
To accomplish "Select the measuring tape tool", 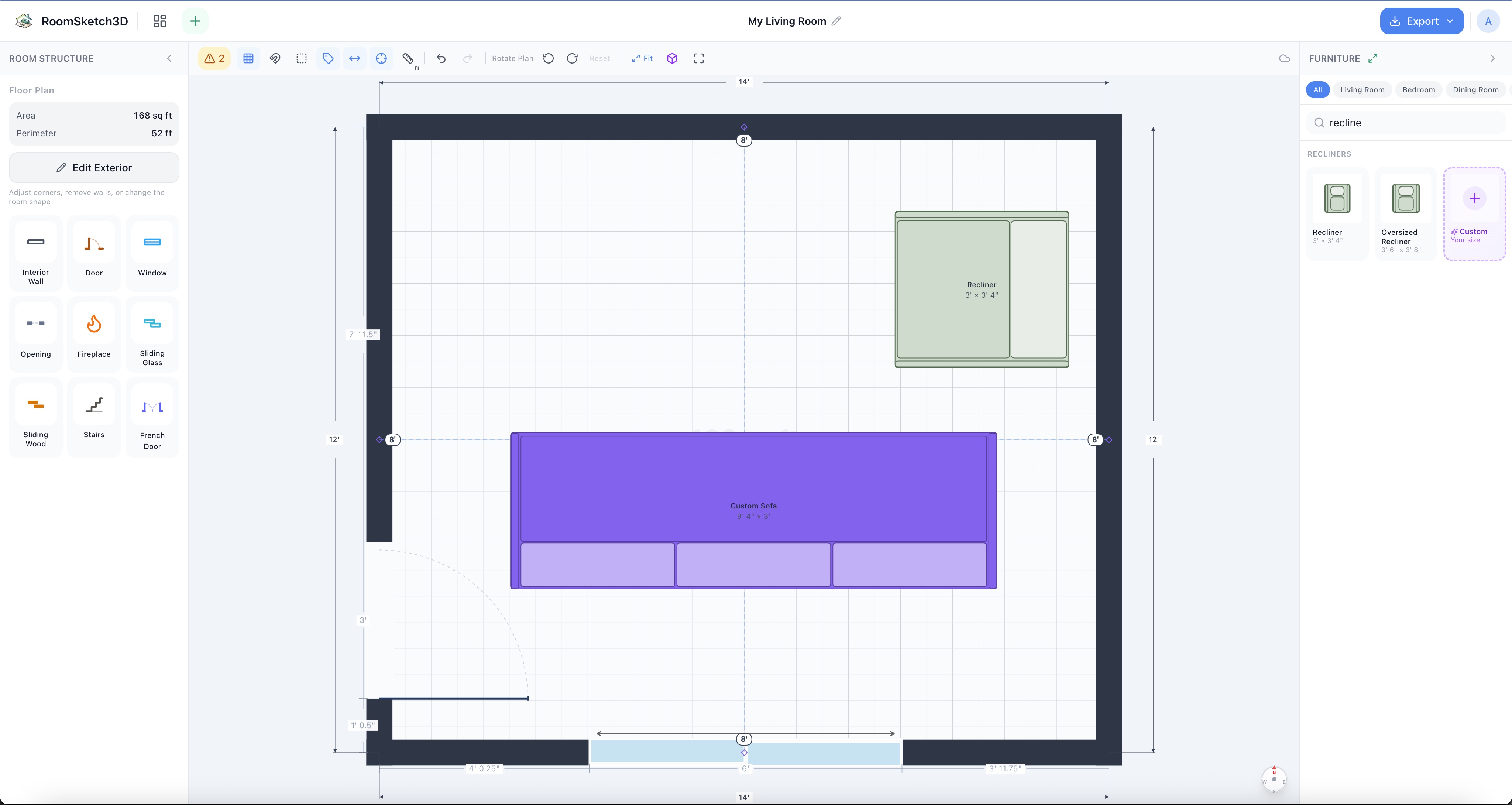I will coord(408,58).
